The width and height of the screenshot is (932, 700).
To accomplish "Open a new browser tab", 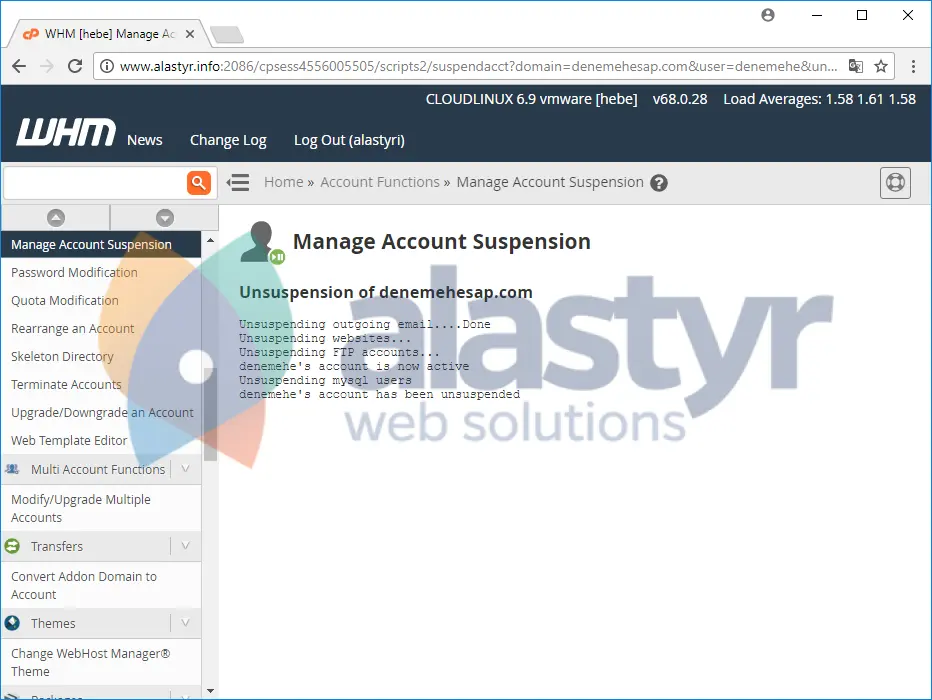I will pos(227,34).
